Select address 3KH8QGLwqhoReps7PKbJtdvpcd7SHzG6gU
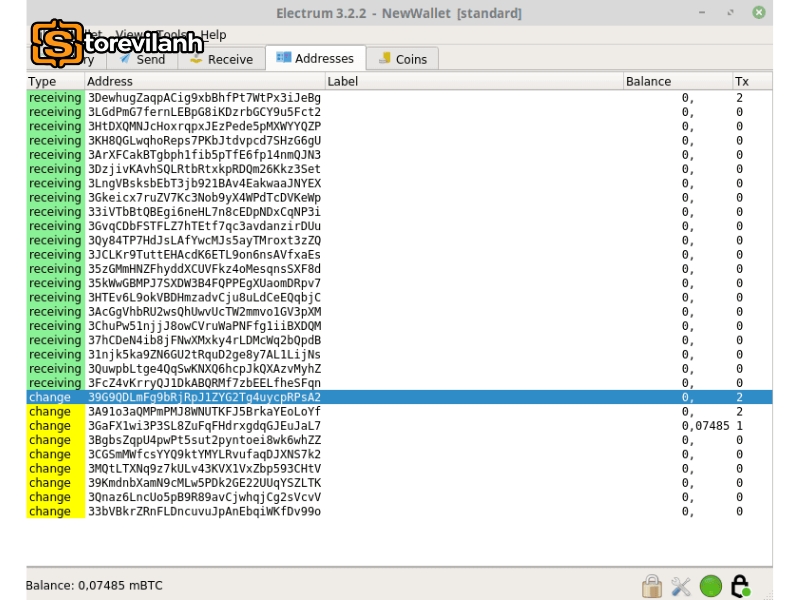 204,140
